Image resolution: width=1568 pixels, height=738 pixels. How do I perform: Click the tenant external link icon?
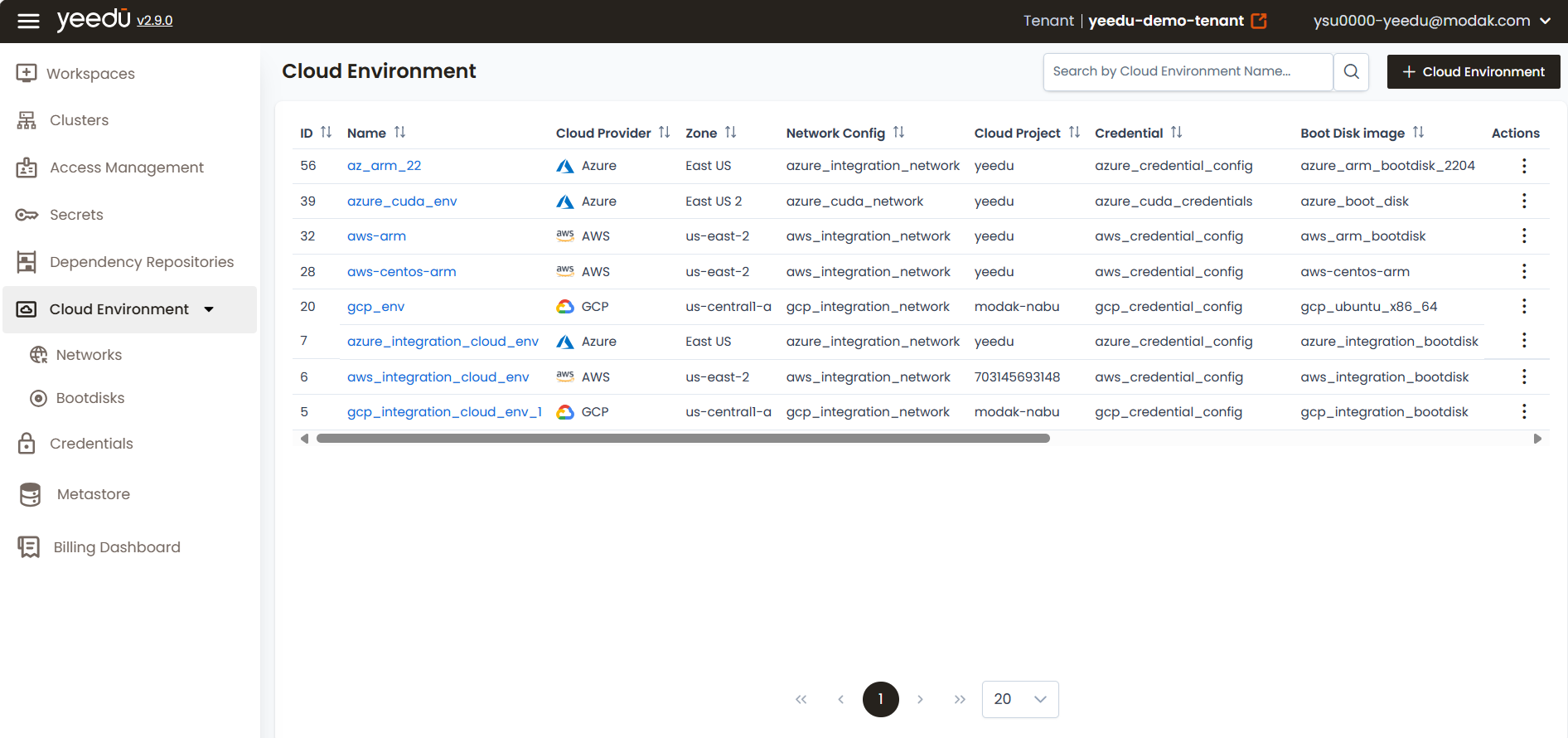tap(1259, 21)
